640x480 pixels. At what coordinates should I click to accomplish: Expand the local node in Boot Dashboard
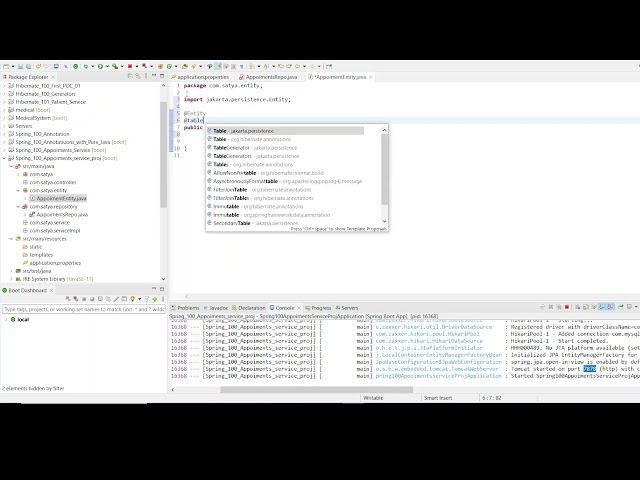(x=6, y=320)
